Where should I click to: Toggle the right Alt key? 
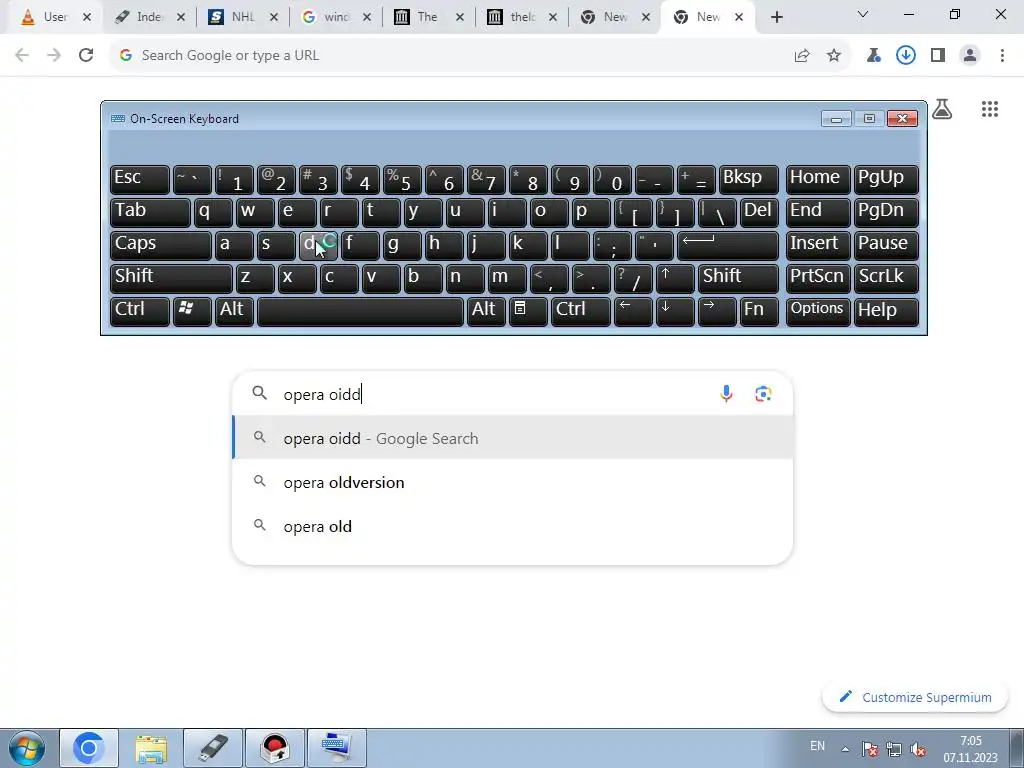(x=487, y=311)
